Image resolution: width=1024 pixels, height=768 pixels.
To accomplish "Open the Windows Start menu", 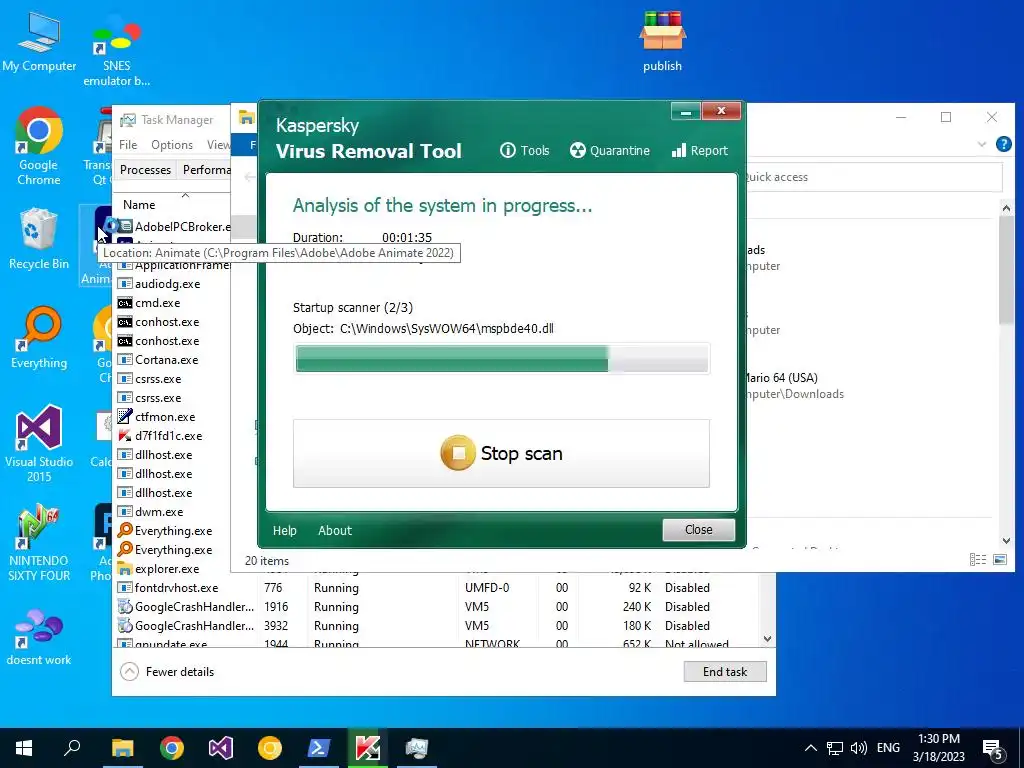I will (24, 748).
